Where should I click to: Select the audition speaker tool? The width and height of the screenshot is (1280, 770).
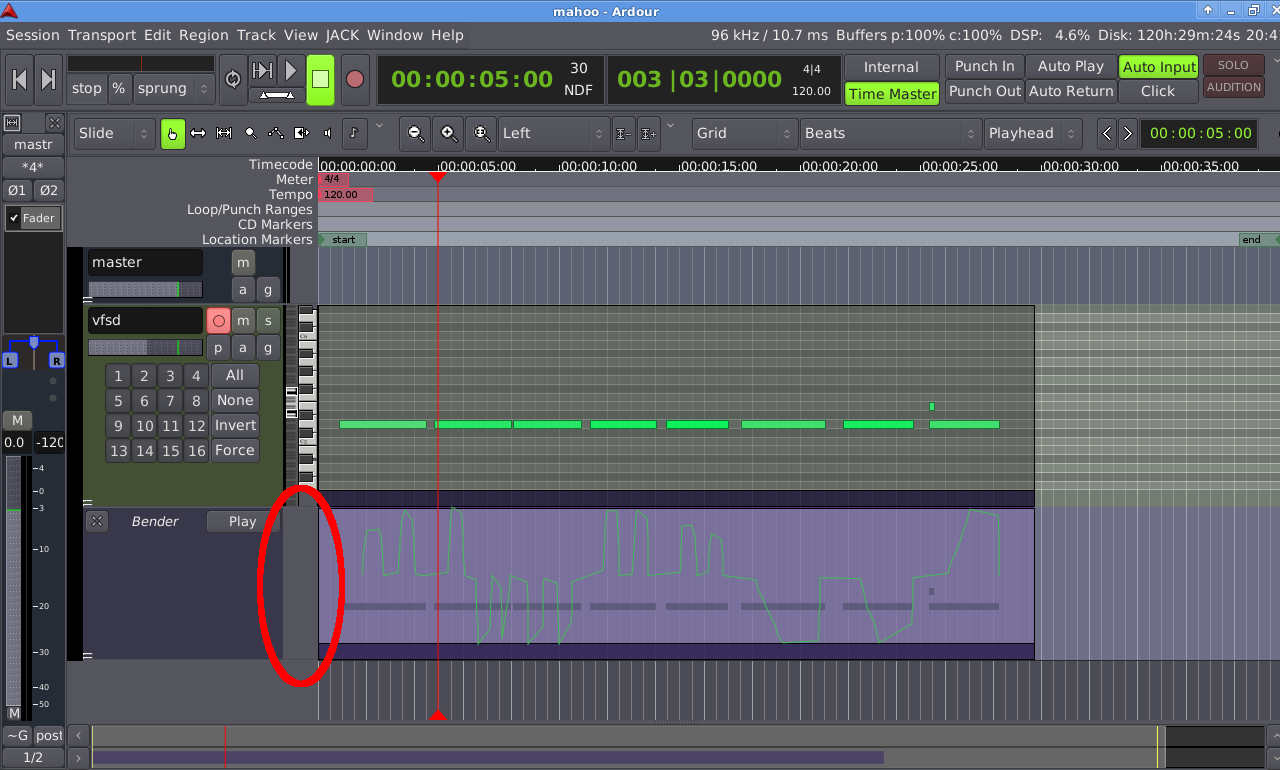pos(328,133)
